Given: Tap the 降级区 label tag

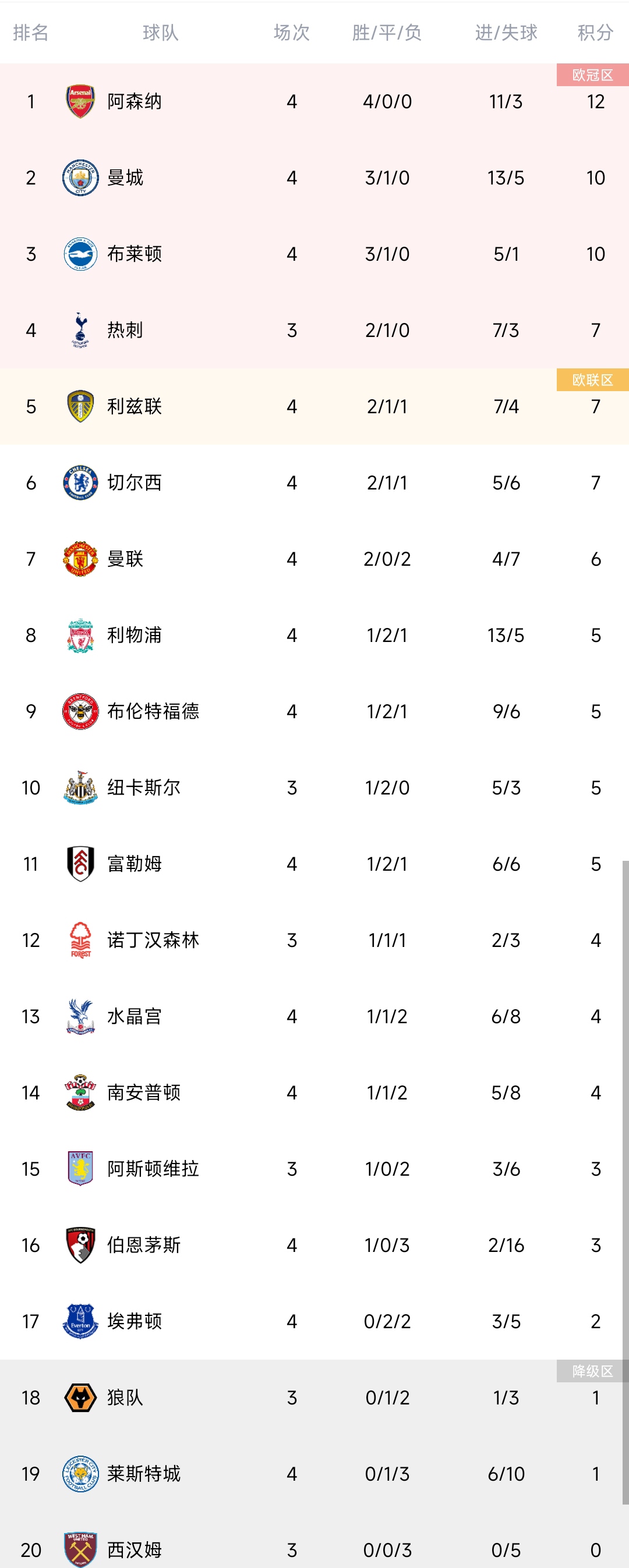Looking at the screenshot, I should (592, 1371).
